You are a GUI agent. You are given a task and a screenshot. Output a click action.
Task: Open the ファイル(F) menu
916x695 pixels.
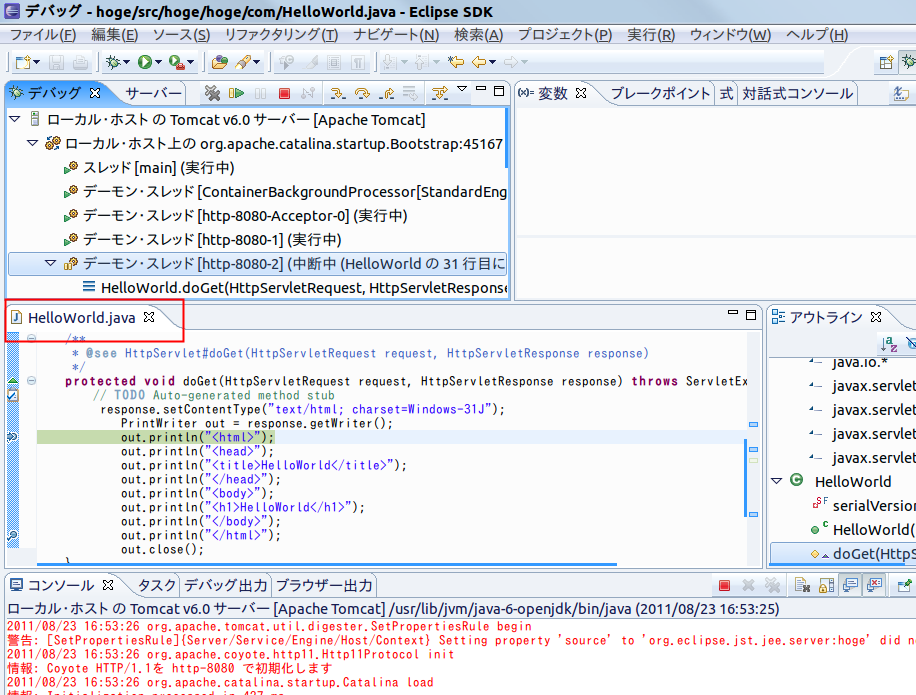[x=43, y=35]
